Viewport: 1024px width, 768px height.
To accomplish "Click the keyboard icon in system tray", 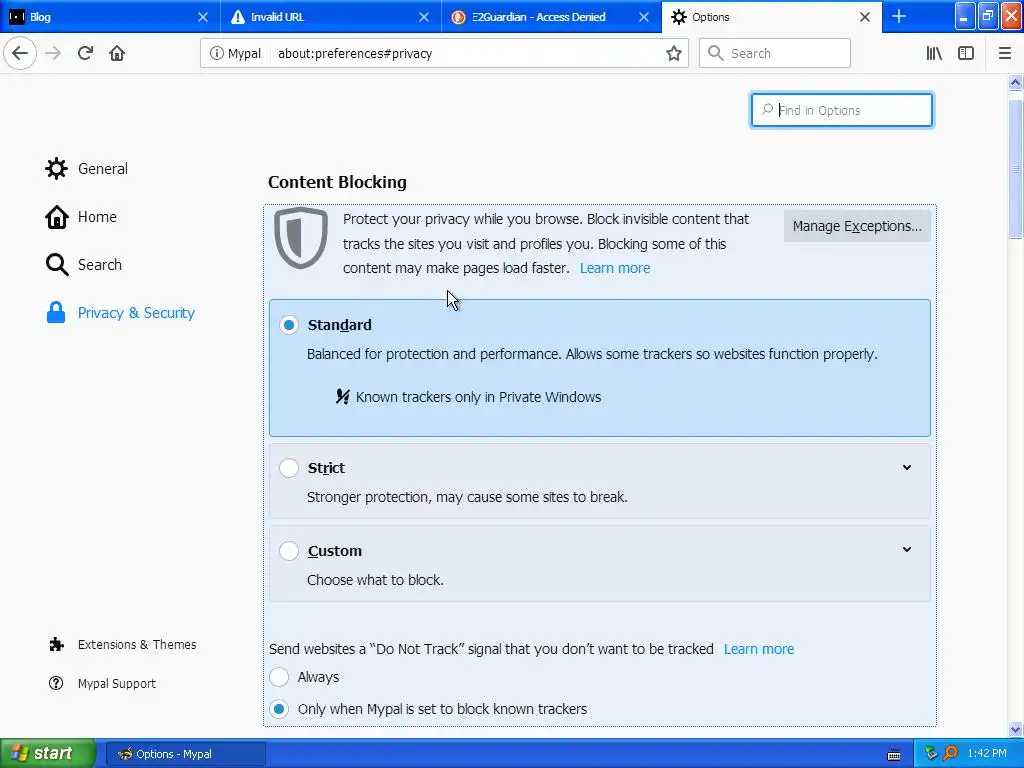I will click(x=894, y=754).
